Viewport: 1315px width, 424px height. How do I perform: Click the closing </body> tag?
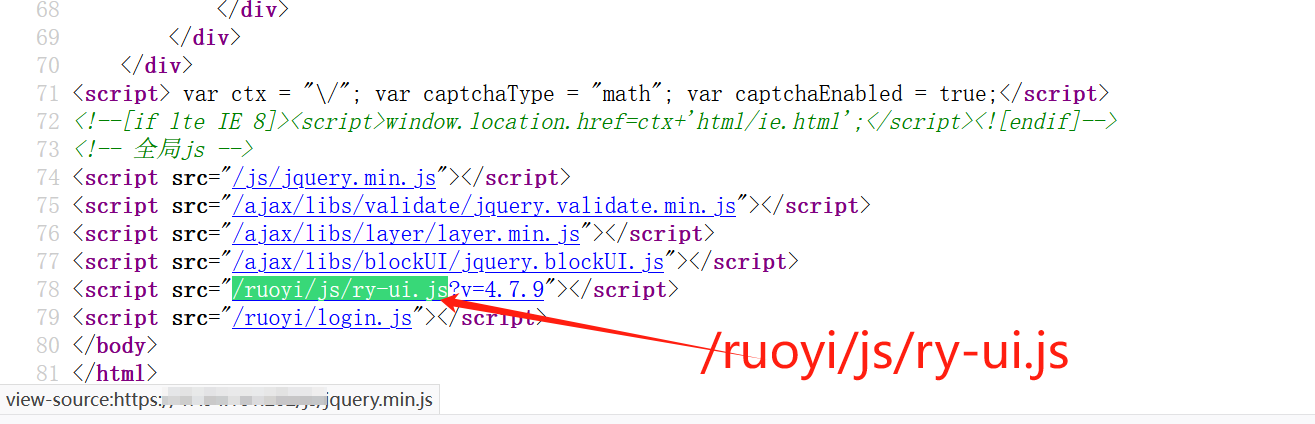coord(115,346)
